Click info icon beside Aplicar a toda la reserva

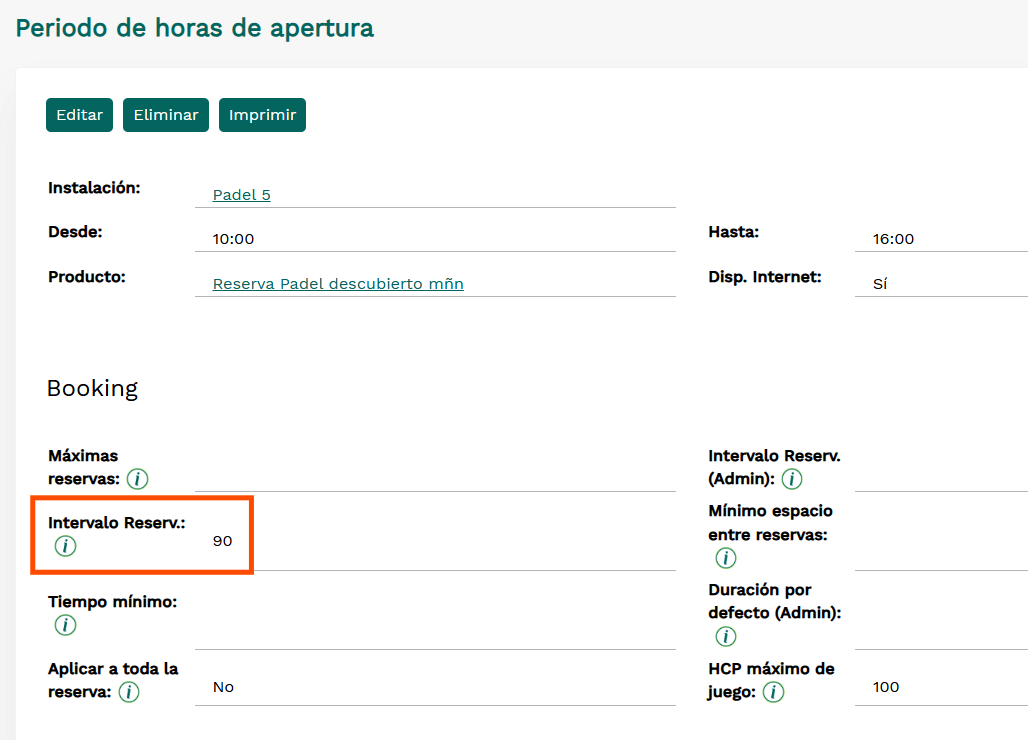point(129,692)
